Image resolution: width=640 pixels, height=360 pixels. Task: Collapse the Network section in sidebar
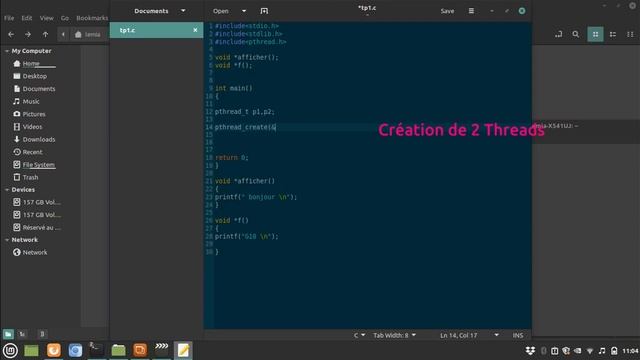(7, 240)
